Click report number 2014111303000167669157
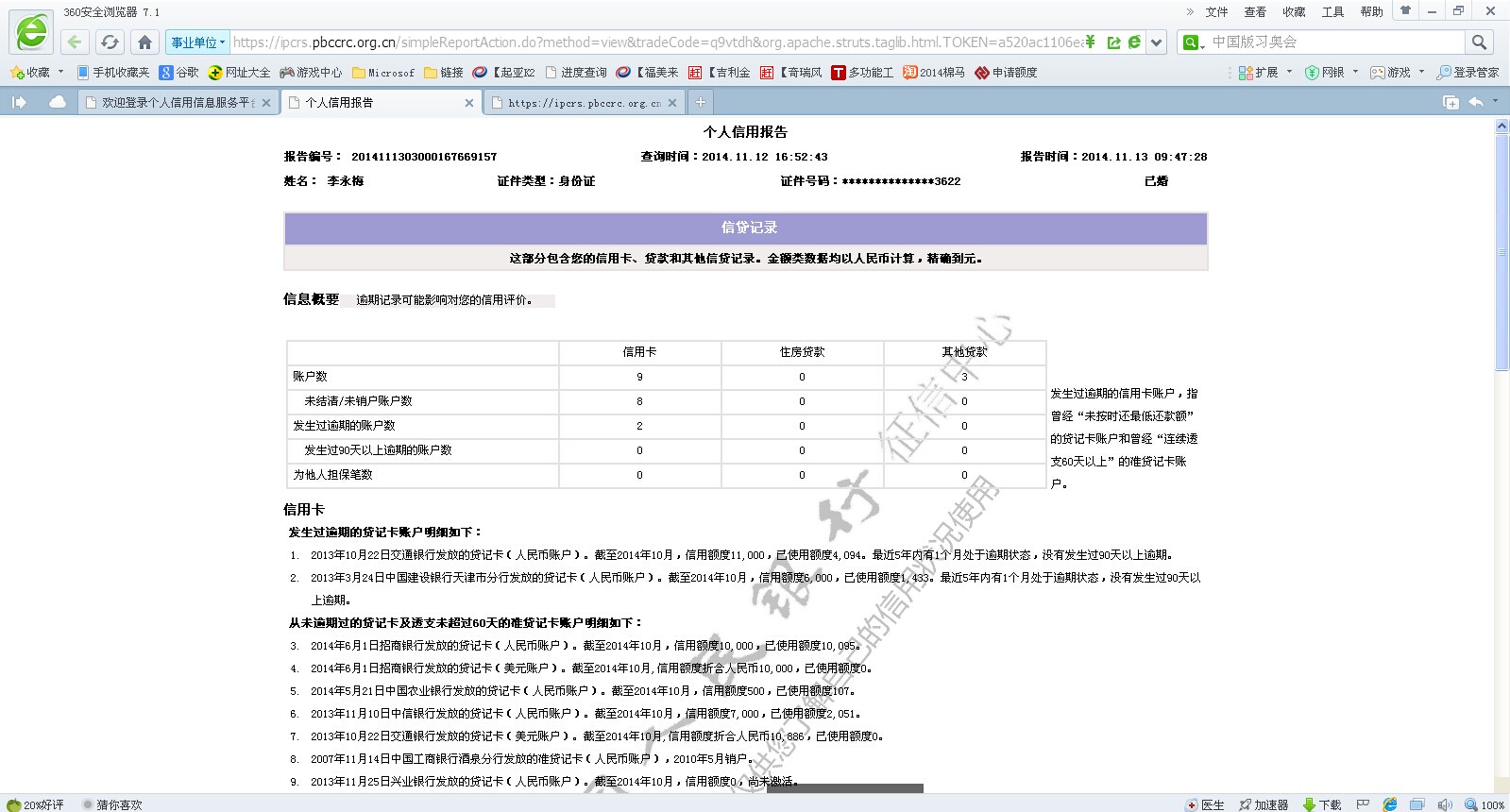This screenshot has height=812, width=1510. pyautogui.click(x=424, y=157)
